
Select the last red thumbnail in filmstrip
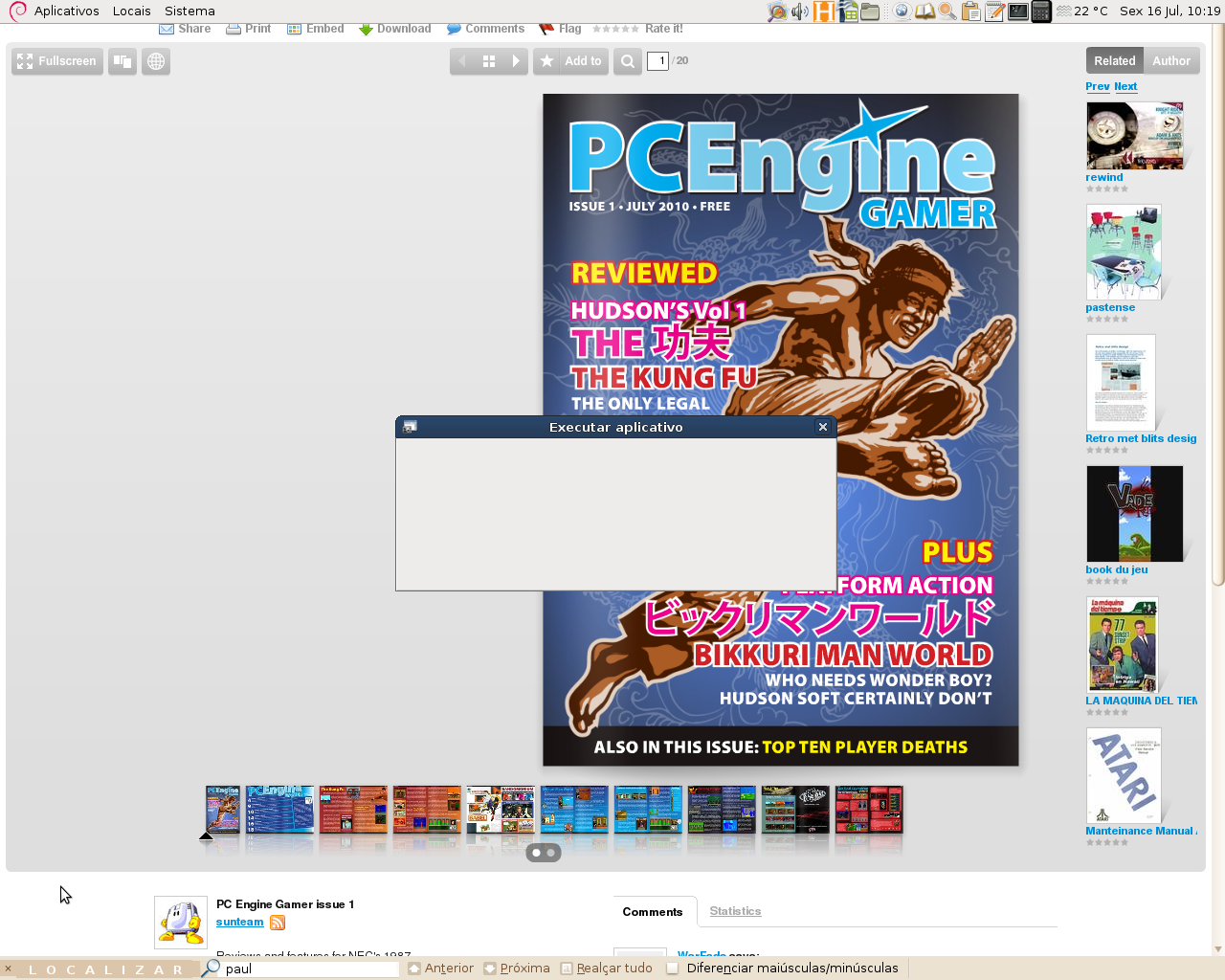(x=869, y=810)
